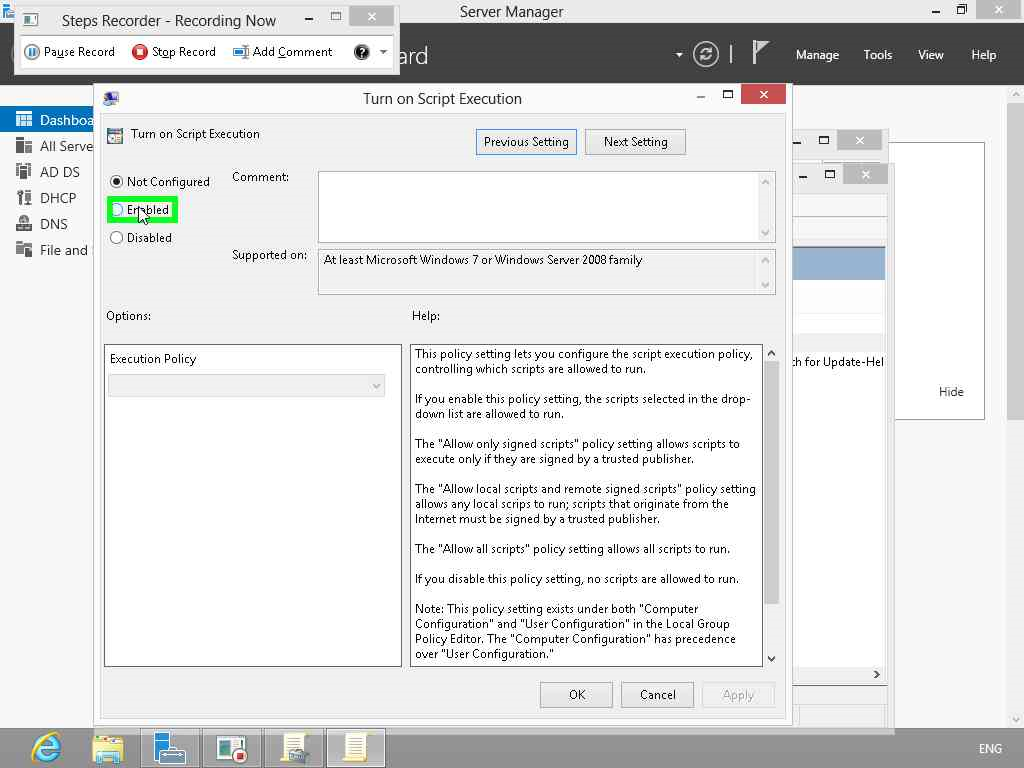
Task: Select Dashboard in Server Manager sidebar
Action: tap(47, 120)
